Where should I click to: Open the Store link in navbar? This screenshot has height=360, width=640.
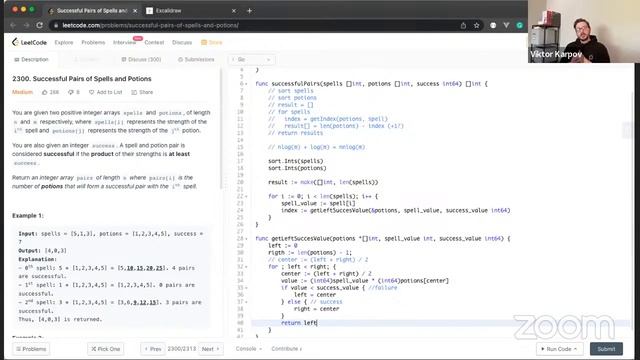(211, 42)
